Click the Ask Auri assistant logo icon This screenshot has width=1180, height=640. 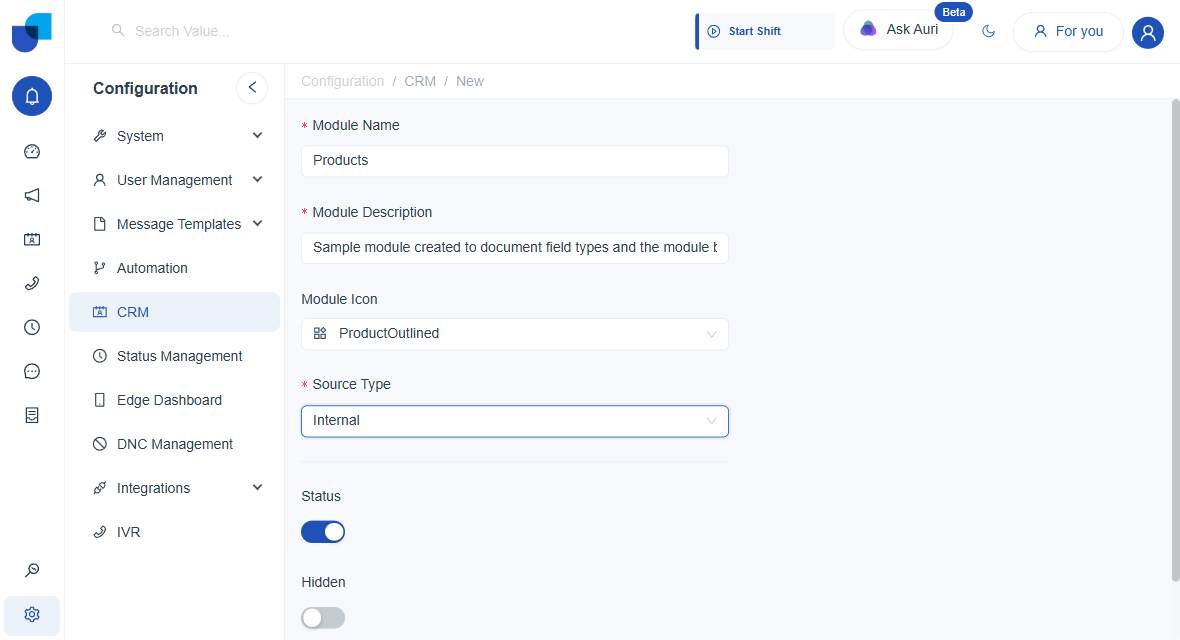[x=868, y=29]
